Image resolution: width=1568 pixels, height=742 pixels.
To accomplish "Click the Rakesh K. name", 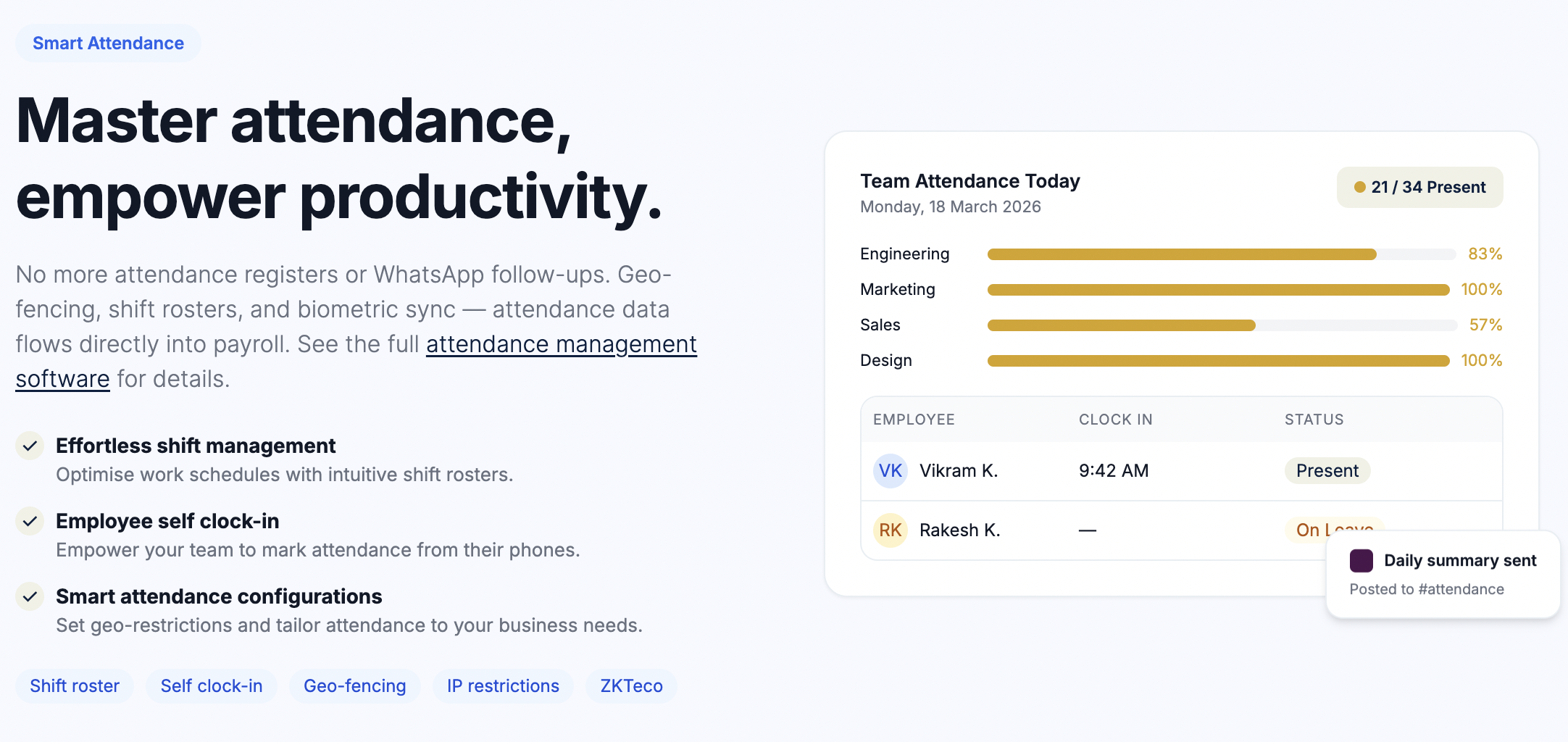I will pos(960,530).
